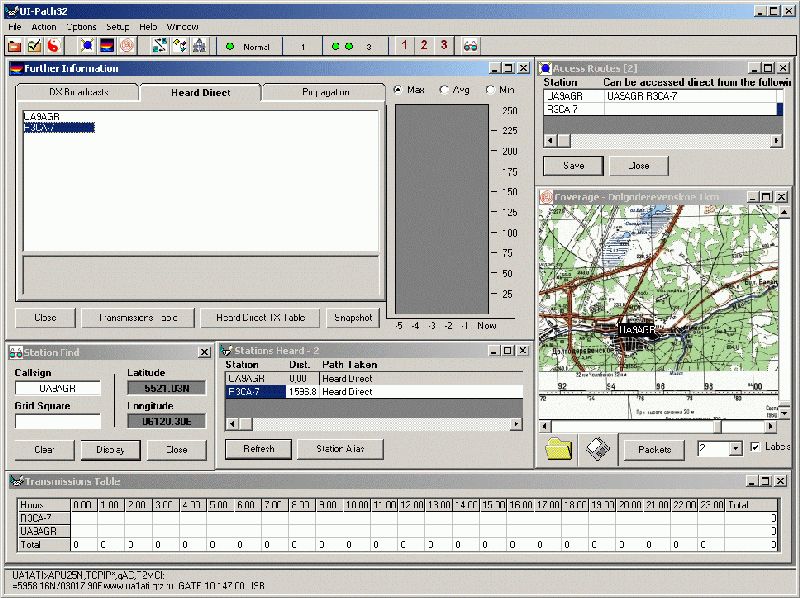
Task: Click the Refresh button in Stations Heard
Action: tap(258, 449)
